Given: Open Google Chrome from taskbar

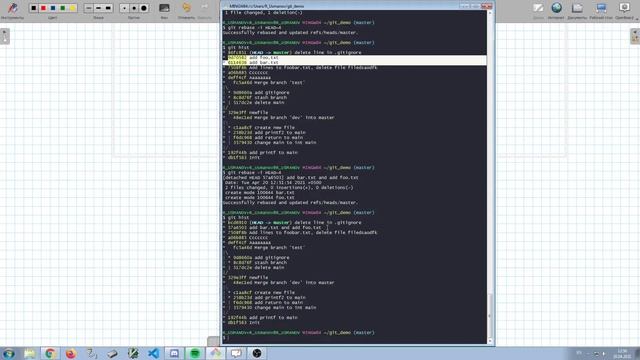Looking at the screenshot, I should pos(50,353).
